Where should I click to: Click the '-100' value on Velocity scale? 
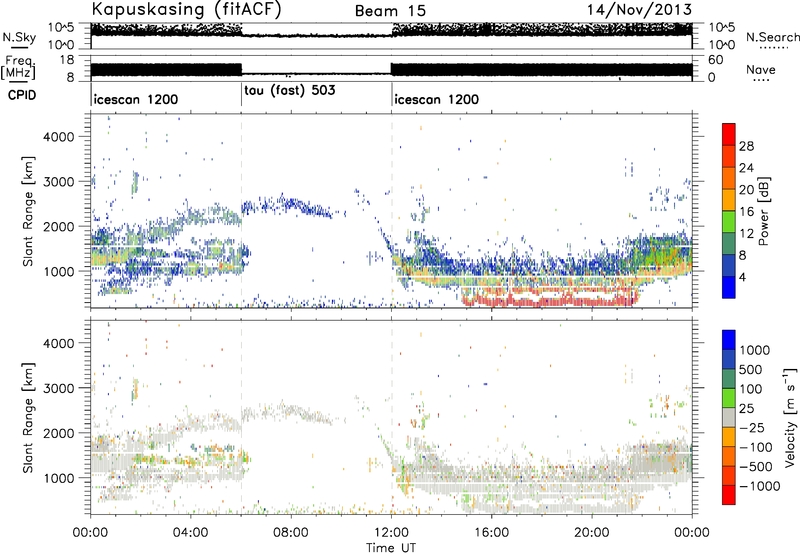tap(756, 447)
